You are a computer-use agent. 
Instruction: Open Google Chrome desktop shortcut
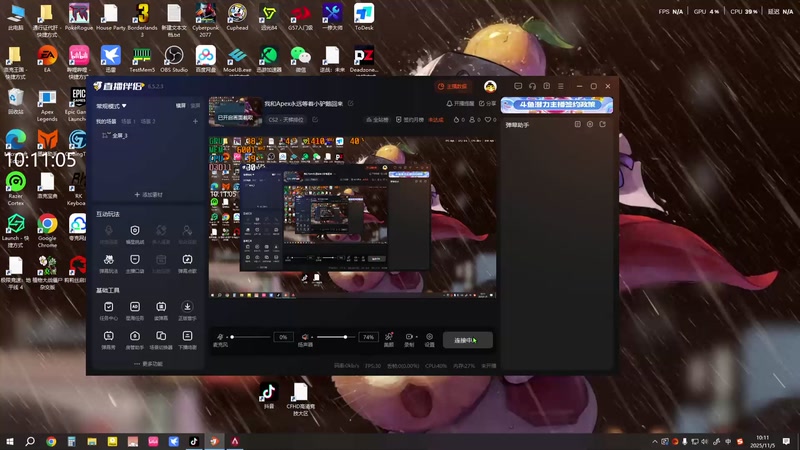[47, 231]
